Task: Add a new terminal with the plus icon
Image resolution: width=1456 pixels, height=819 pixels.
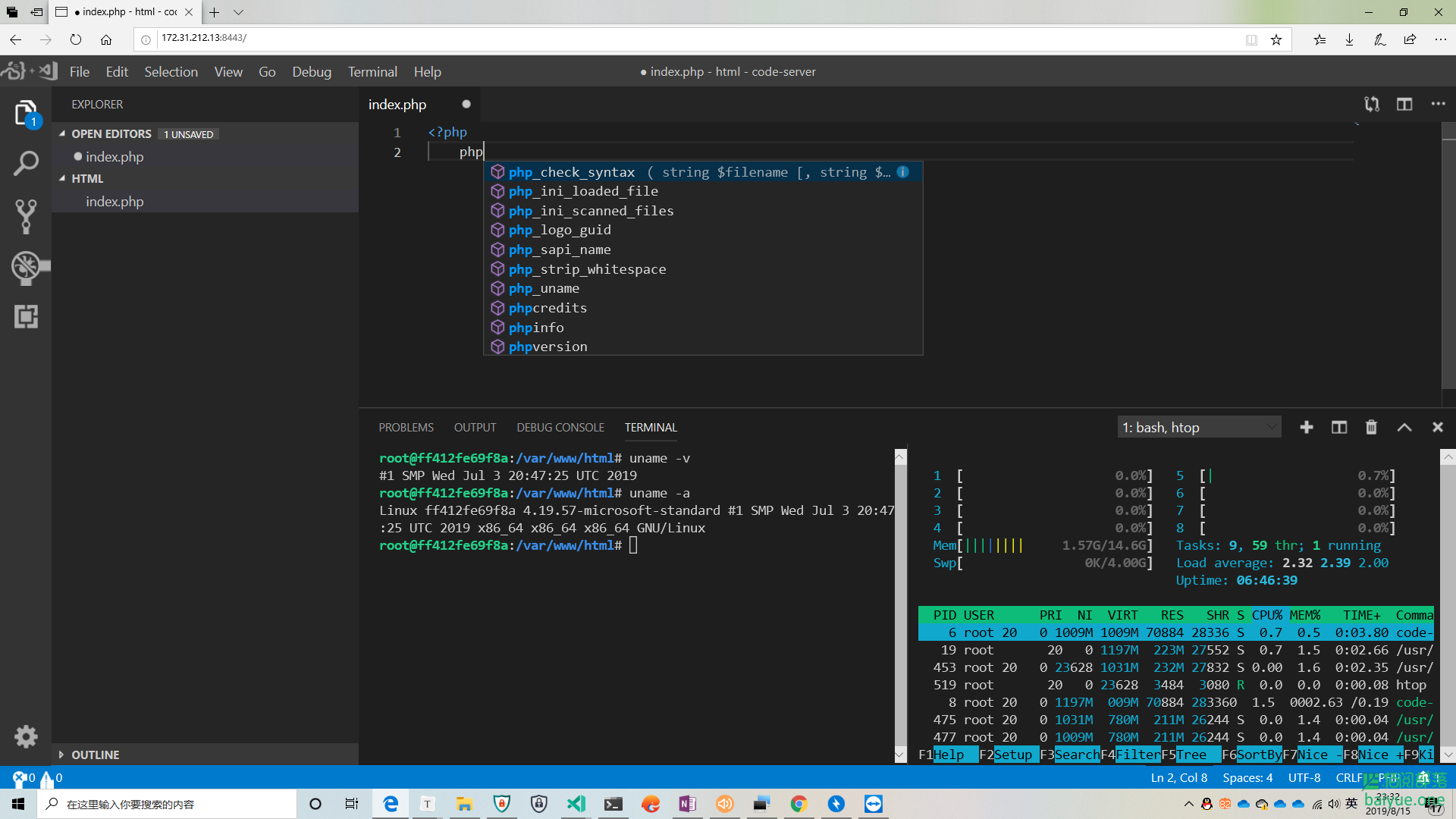Action: pos(1306,427)
